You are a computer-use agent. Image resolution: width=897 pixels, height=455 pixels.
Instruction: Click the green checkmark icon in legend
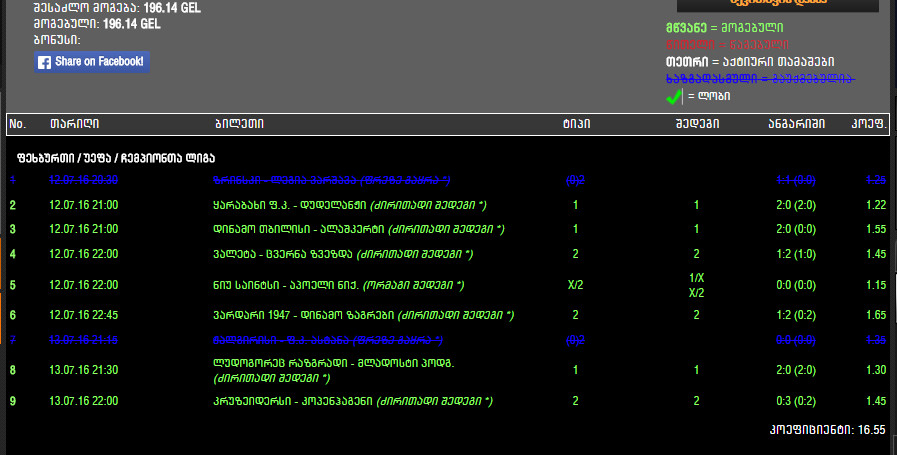(674, 96)
